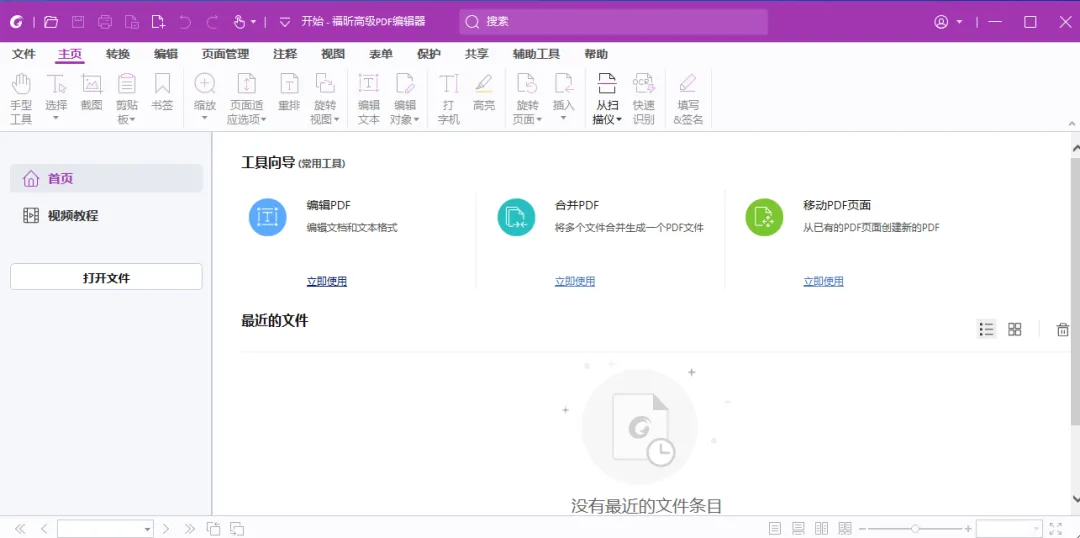The width and height of the screenshot is (1080, 538).
Task: Click in the 搜索 search box
Action: click(614, 22)
